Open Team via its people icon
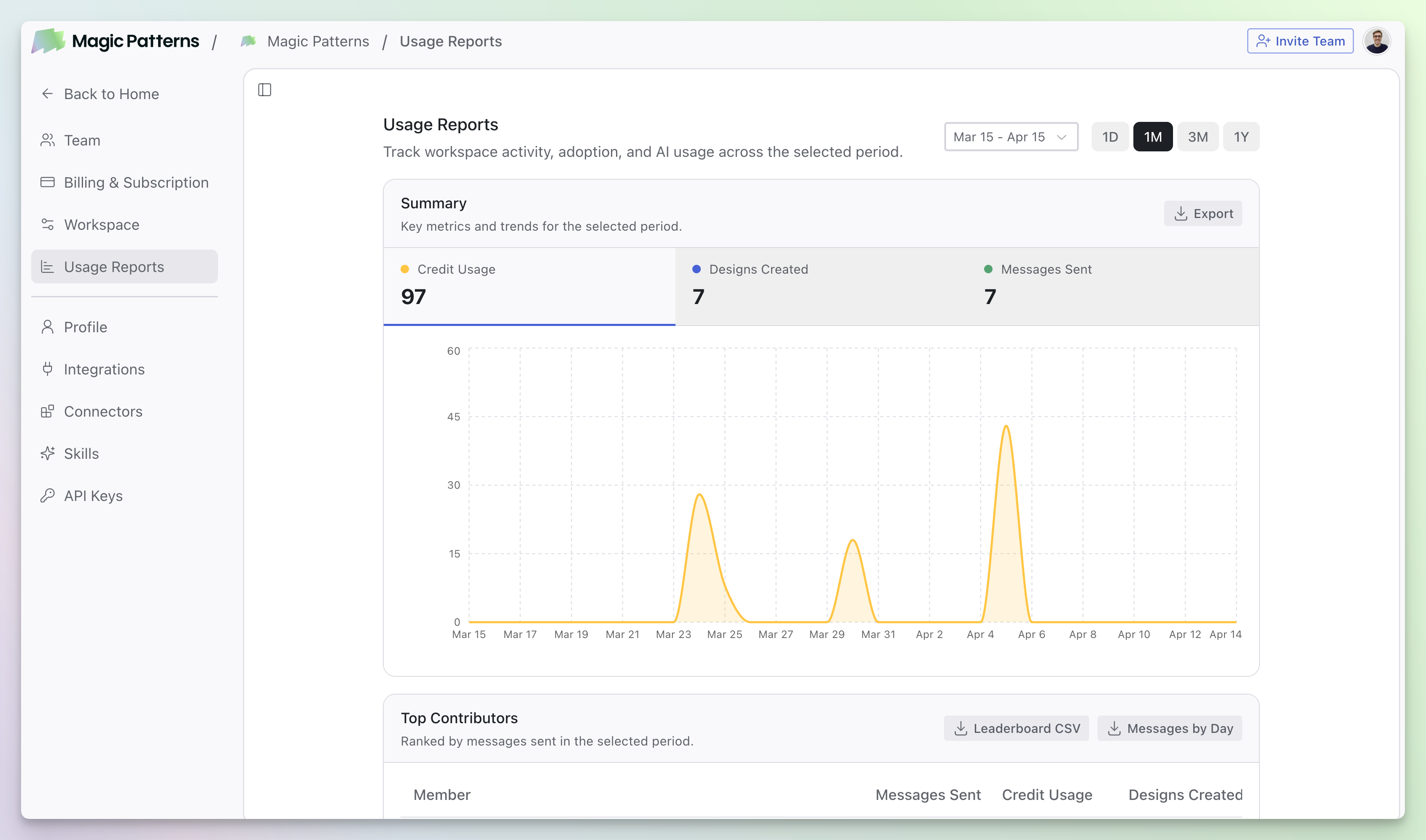The height and width of the screenshot is (840, 1426). tap(48, 140)
